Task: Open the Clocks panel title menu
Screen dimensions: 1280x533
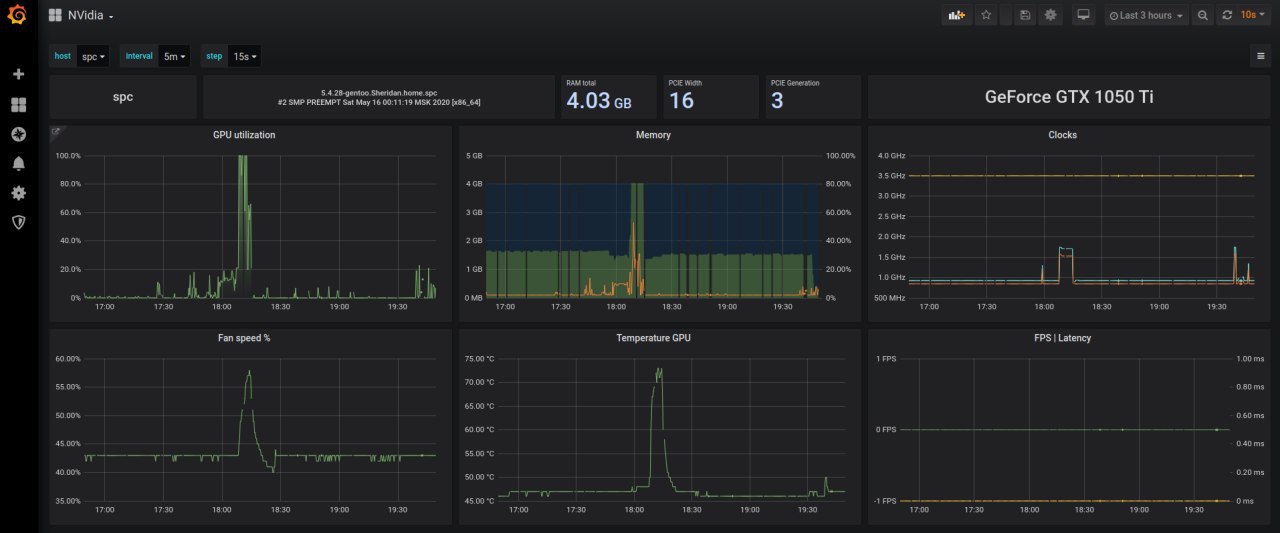Action: point(1062,135)
